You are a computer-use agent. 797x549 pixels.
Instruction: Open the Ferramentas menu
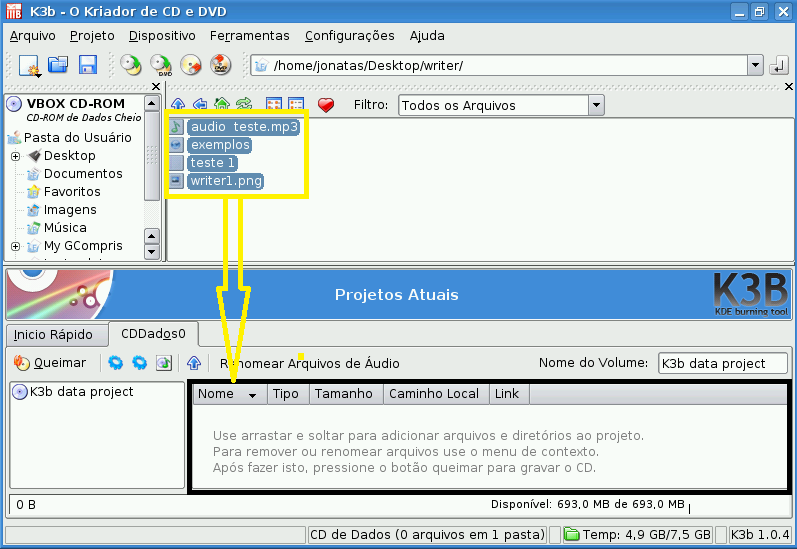coord(250,36)
